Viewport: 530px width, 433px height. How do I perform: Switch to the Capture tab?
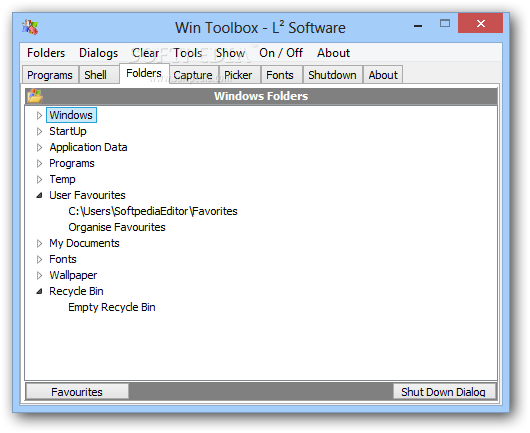[x=193, y=75]
